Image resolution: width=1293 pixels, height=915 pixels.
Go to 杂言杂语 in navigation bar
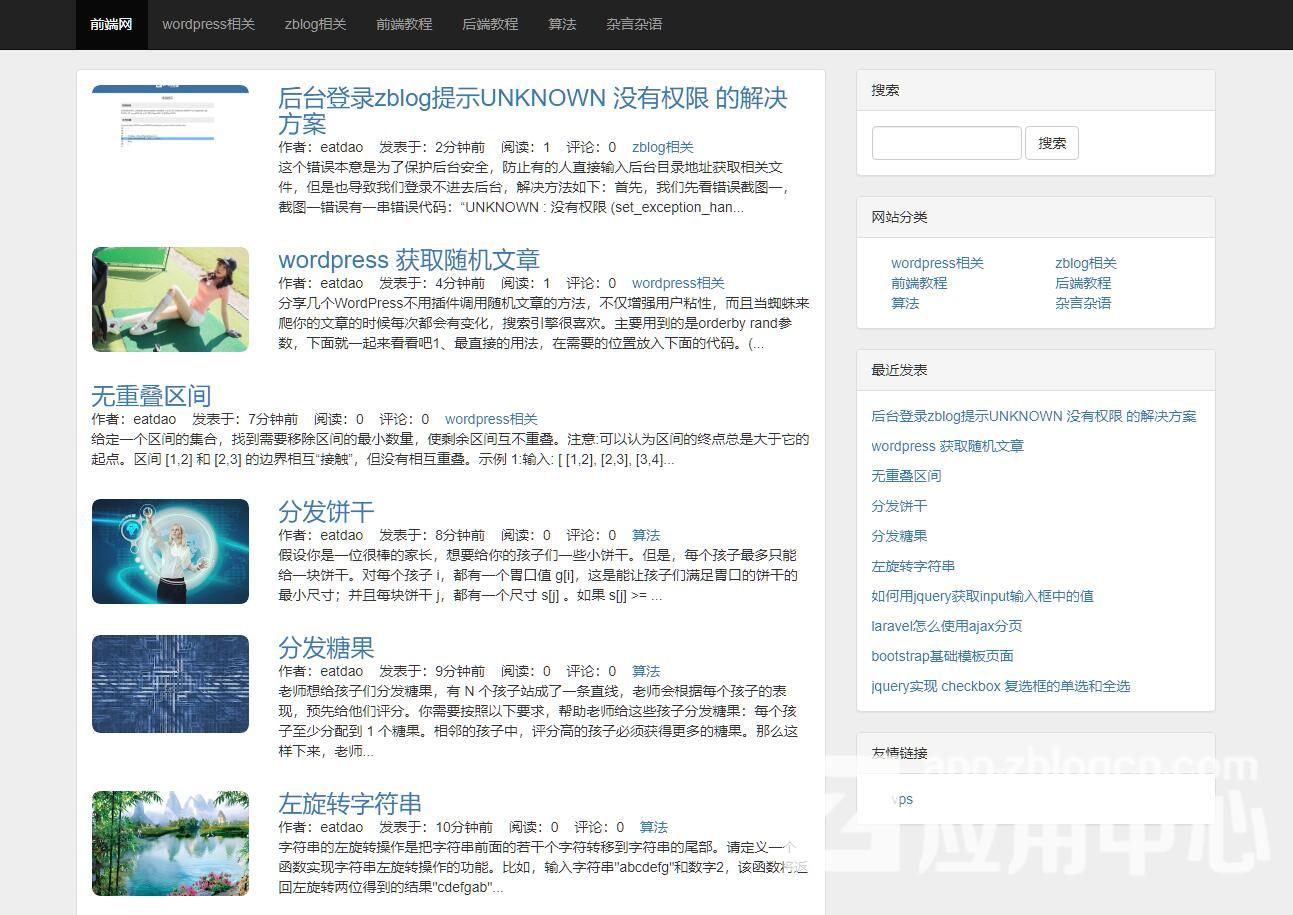point(634,24)
